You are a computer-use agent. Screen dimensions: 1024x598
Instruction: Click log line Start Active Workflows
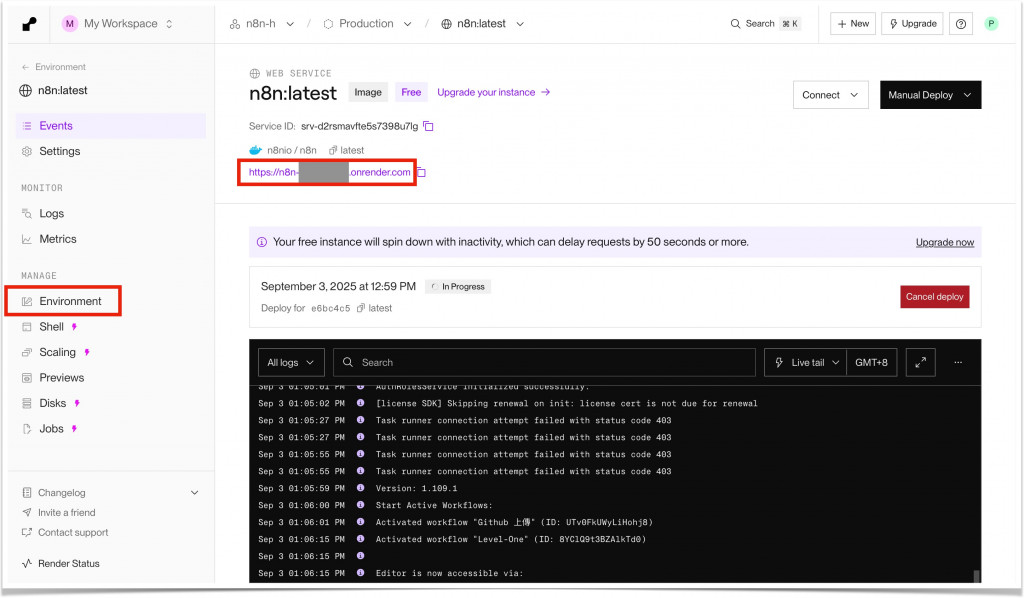click(x=434, y=505)
